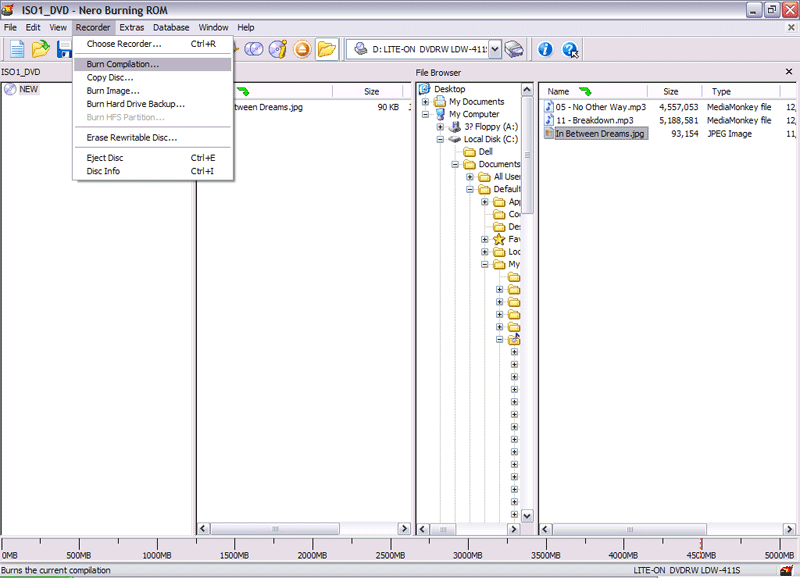Click the JPEG icon of In Between Dreams.jpg

[x=549, y=134]
